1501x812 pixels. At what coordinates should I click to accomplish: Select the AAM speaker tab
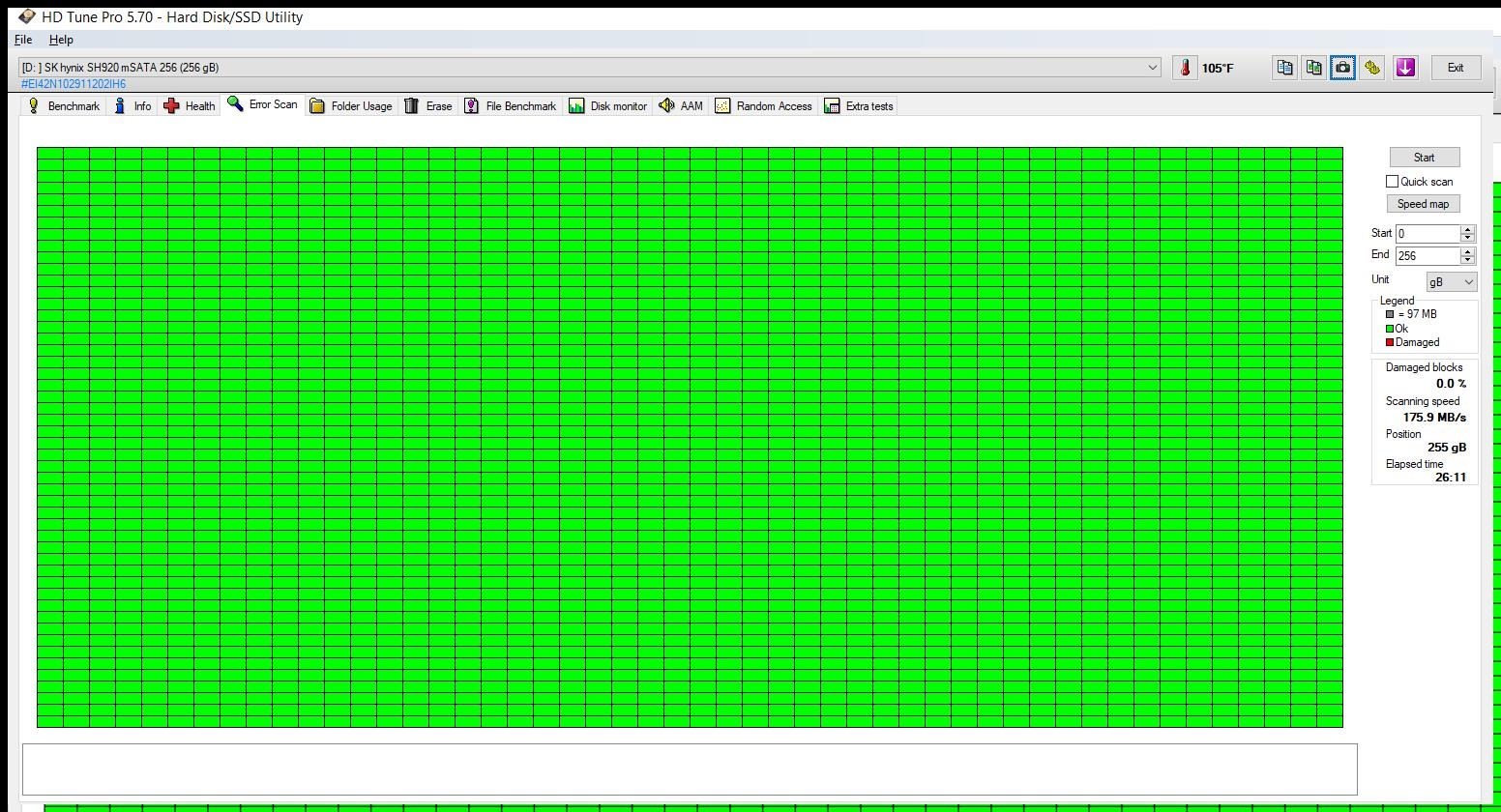[x=681, y=106]
